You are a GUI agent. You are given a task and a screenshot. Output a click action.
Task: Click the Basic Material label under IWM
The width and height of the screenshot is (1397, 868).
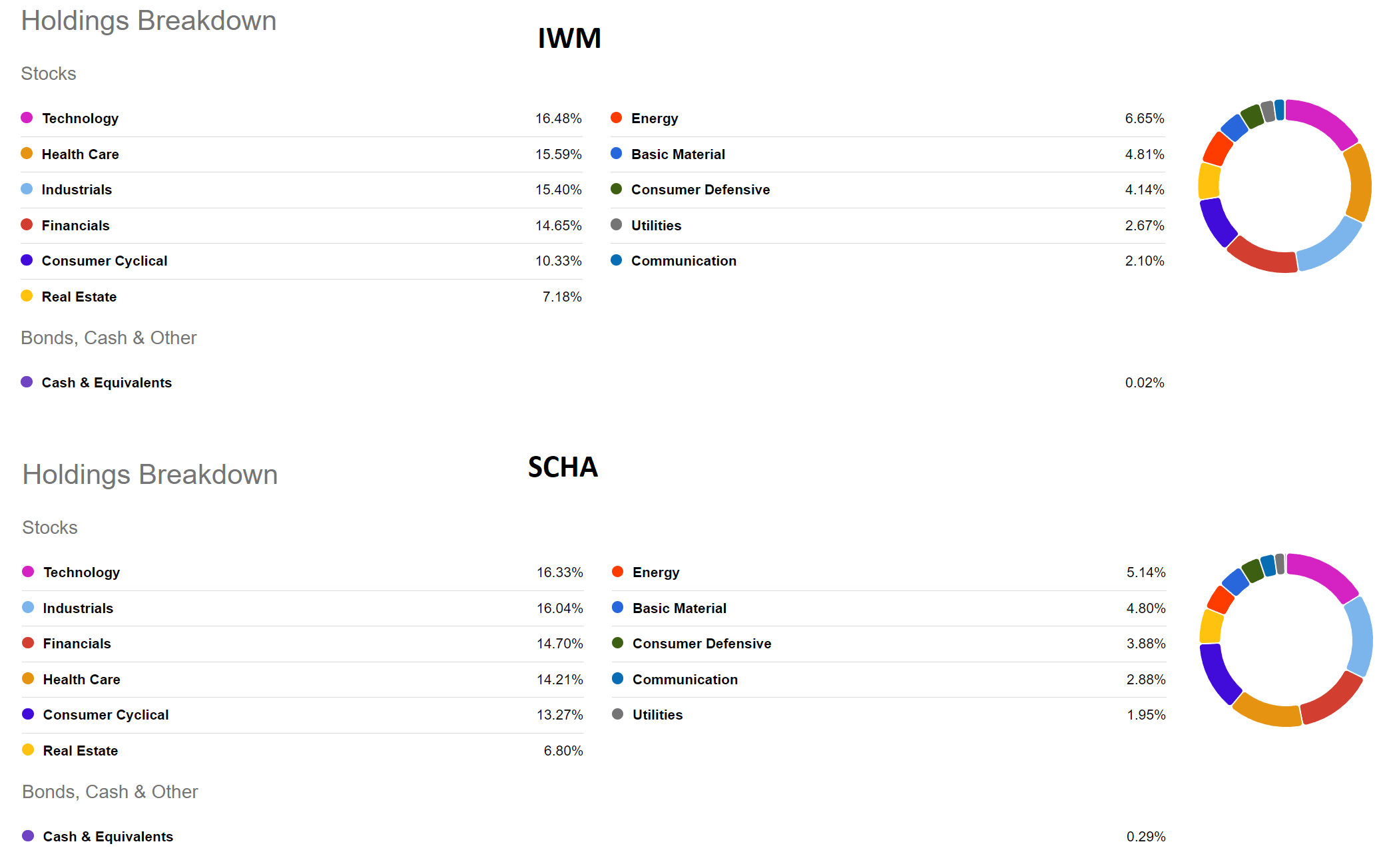coord(678,154)
